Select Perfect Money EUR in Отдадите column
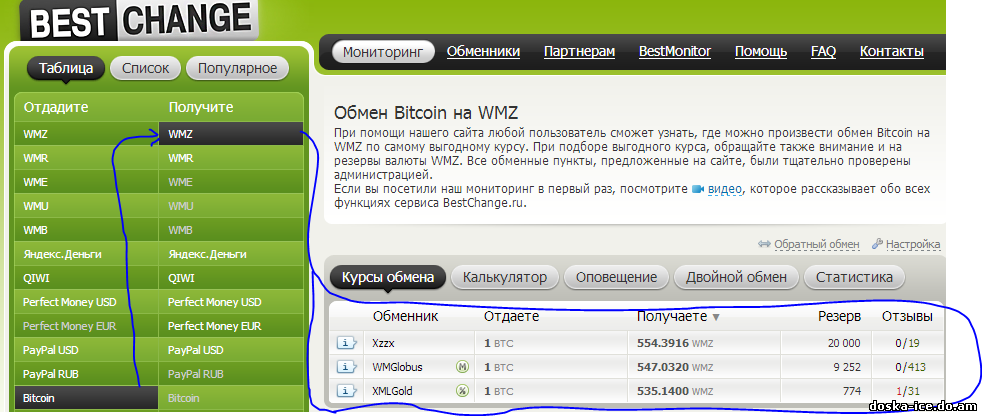982x416 pixels. point(86,326)
